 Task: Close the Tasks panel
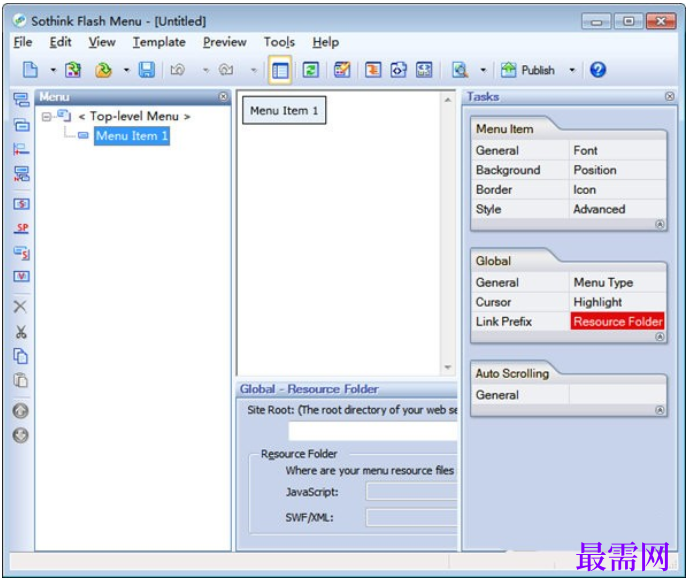tap(670, 97)
